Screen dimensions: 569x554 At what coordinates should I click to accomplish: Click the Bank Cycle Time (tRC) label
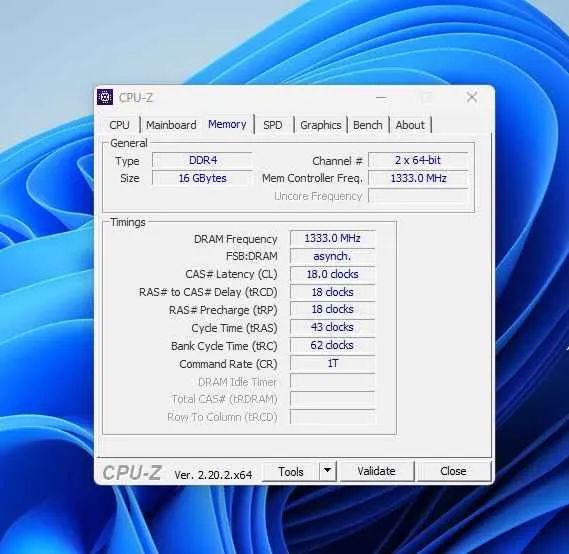click(224, 346)
